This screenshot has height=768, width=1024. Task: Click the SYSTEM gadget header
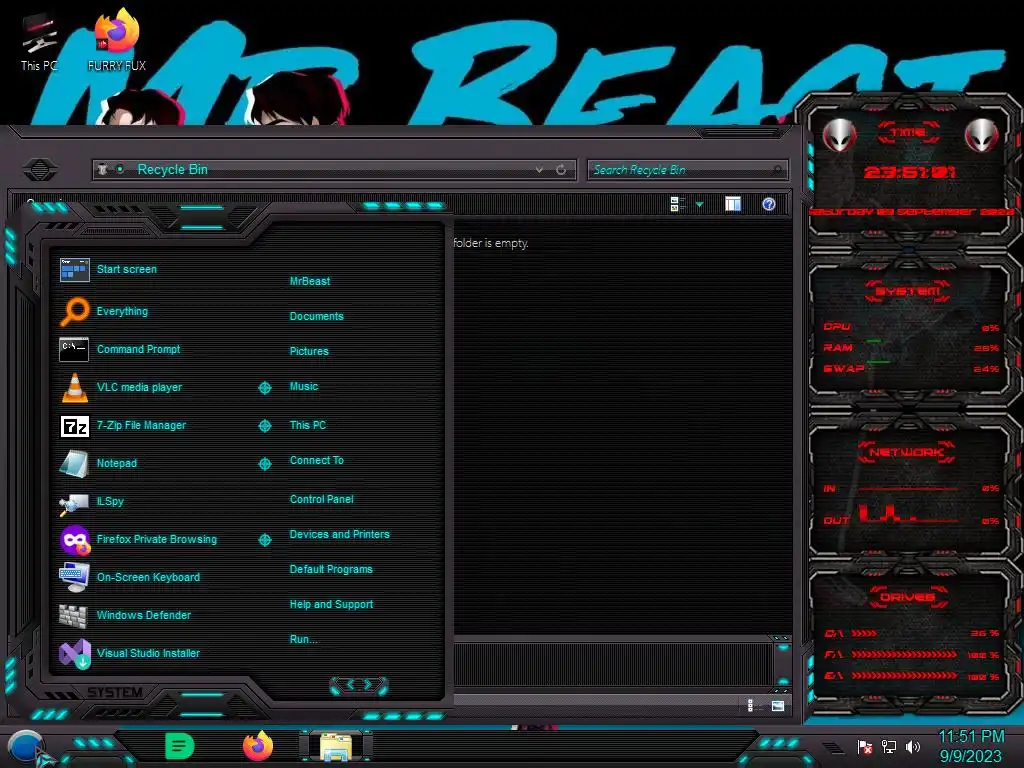tap(908, 291)
